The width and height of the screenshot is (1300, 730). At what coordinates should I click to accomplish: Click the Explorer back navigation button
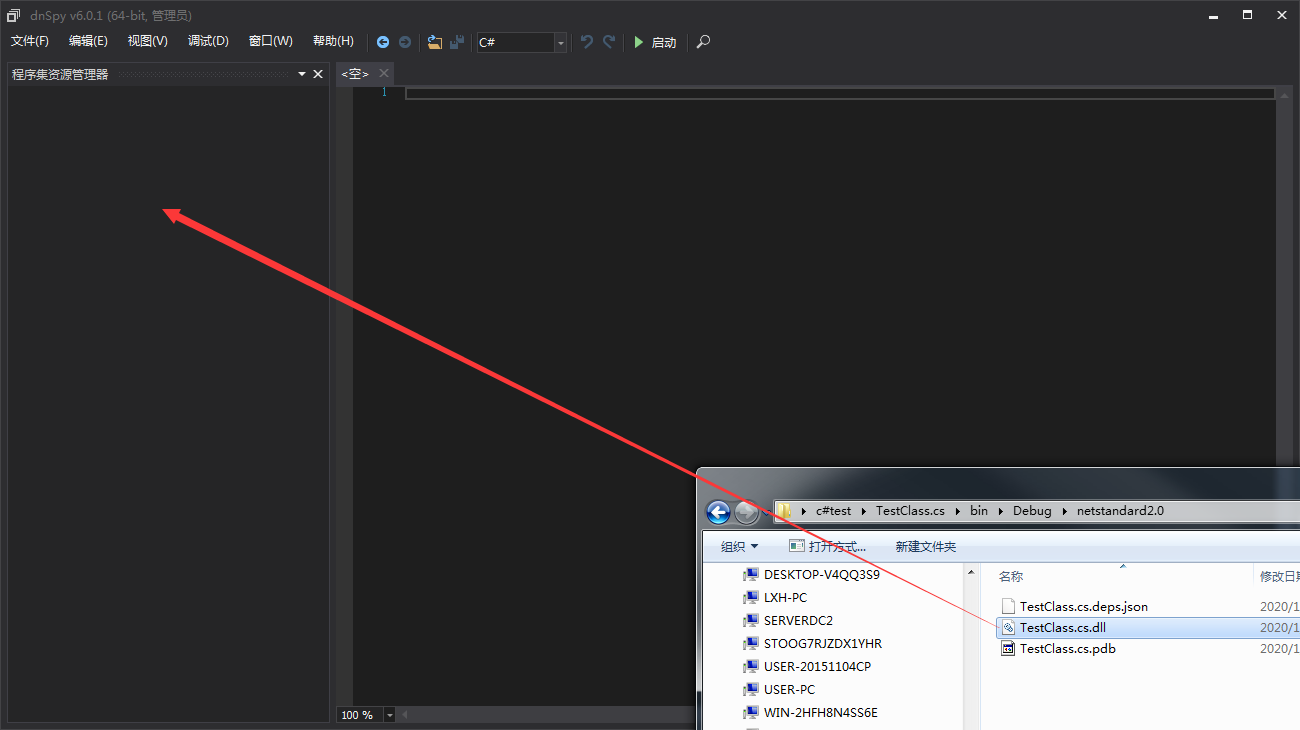coord(718,512)
